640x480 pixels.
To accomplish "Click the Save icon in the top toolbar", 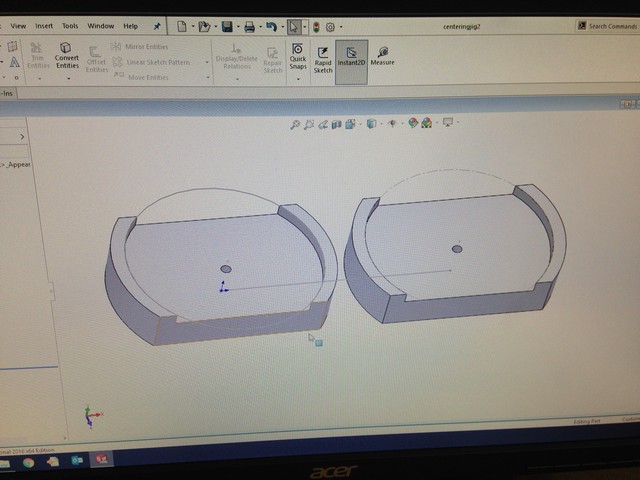I will (227, 26).
